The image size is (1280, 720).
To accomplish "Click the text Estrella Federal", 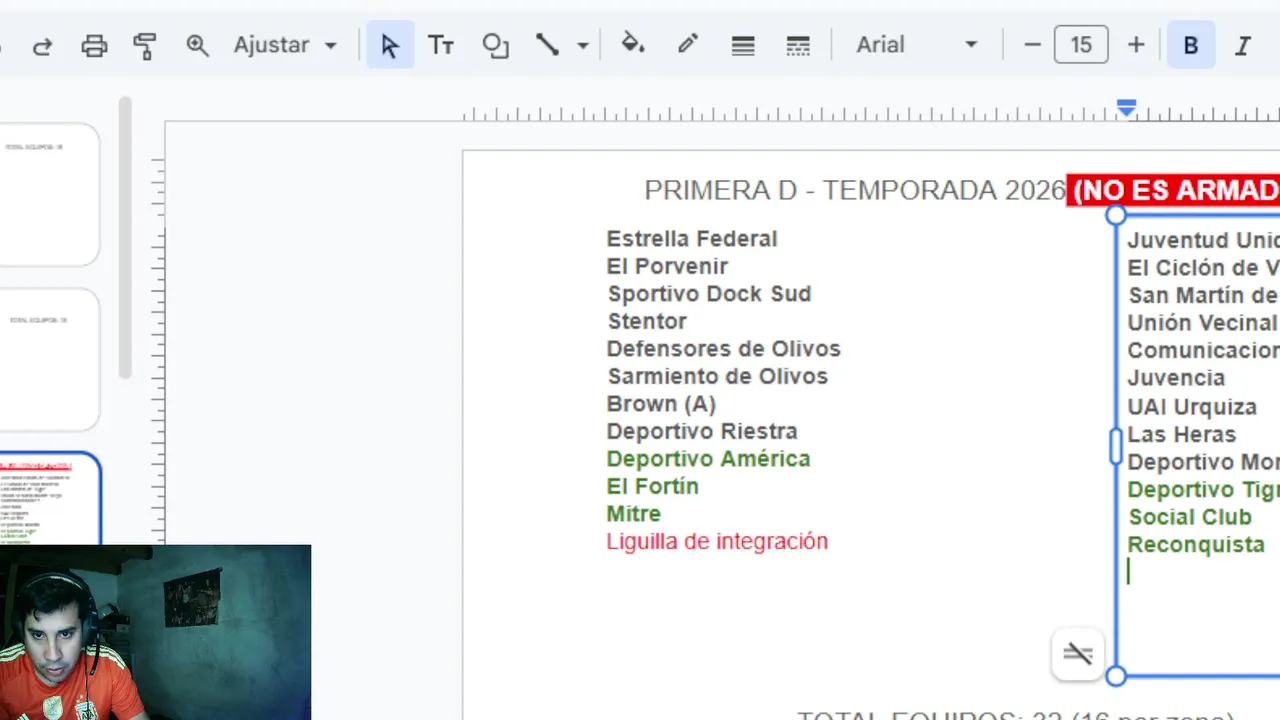I will point(692,239).
